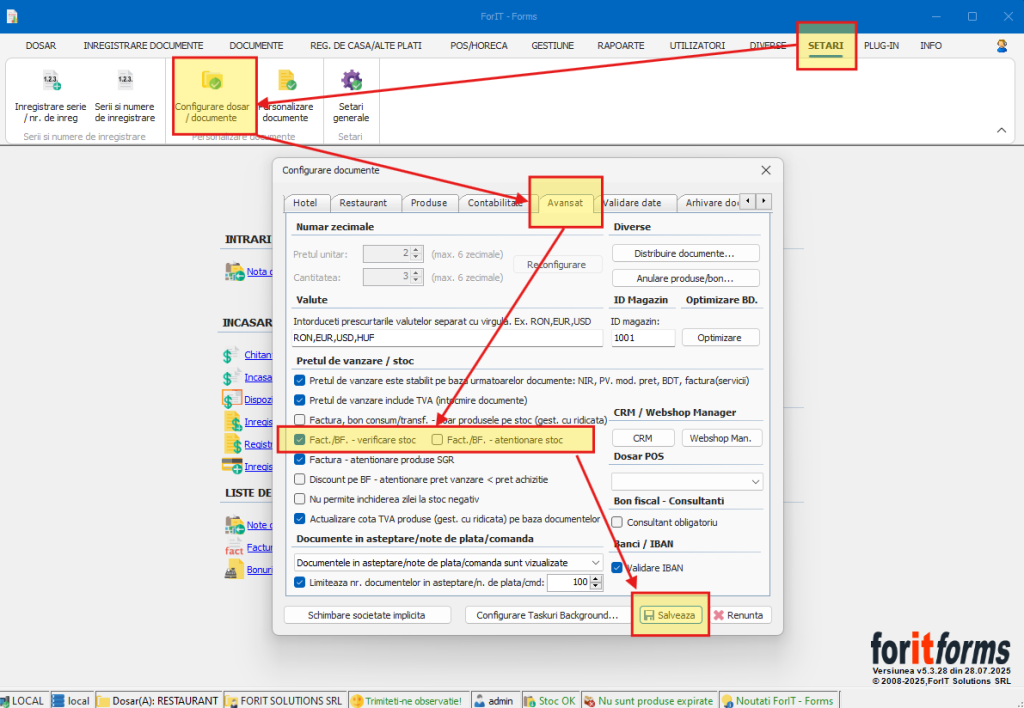
Task: Open Configurare dosar / documente
Action: [x=212, y=82]
